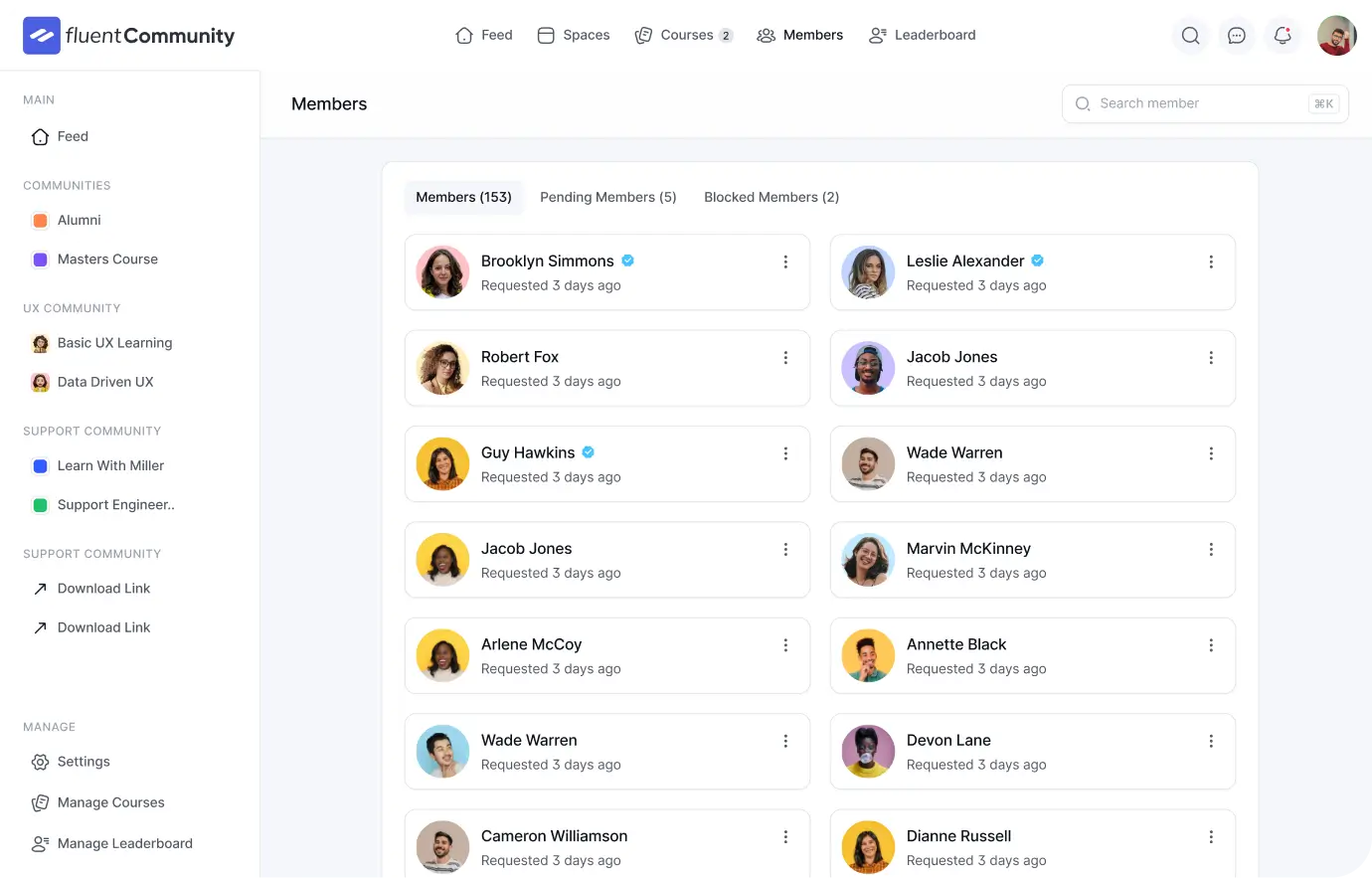Switch to the Pending Members tab
This screenshot has height=878, width=1372.
607,197
